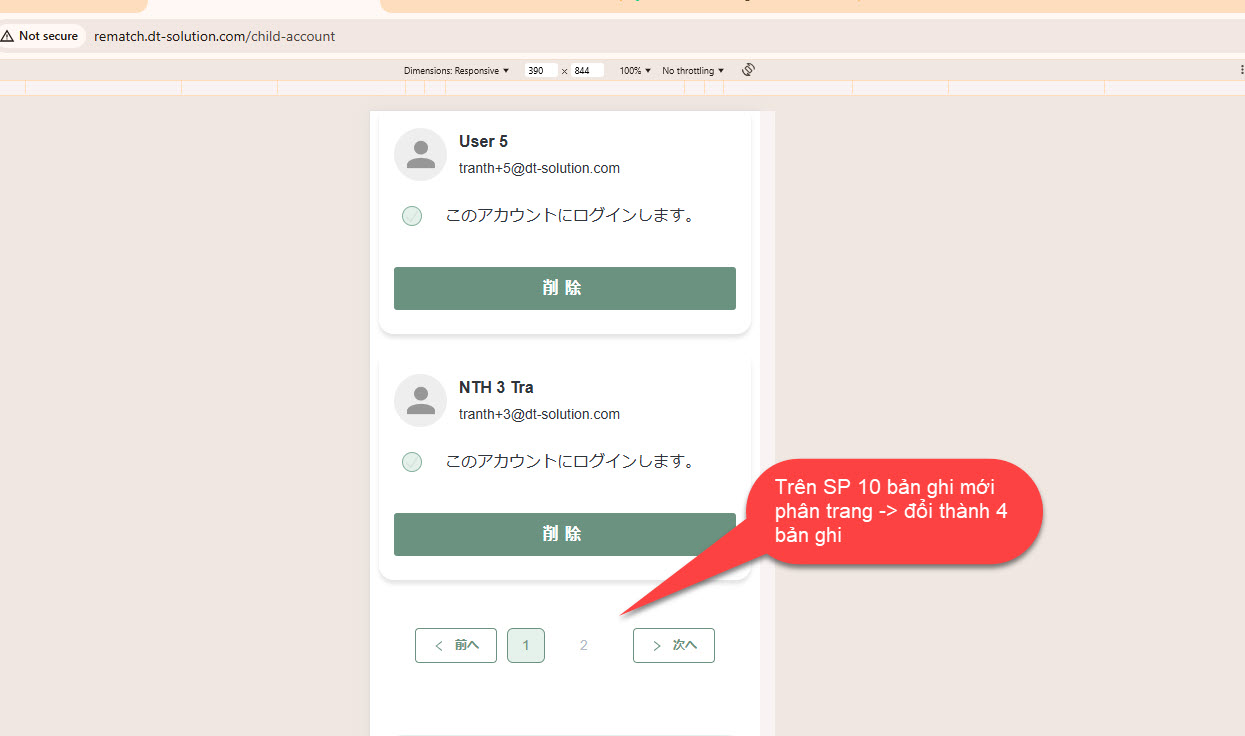Viewport: 1245px width, 736px height.
Task: Click the URL rematch.dt-solution.com/child-account
Action: [214, 36]
